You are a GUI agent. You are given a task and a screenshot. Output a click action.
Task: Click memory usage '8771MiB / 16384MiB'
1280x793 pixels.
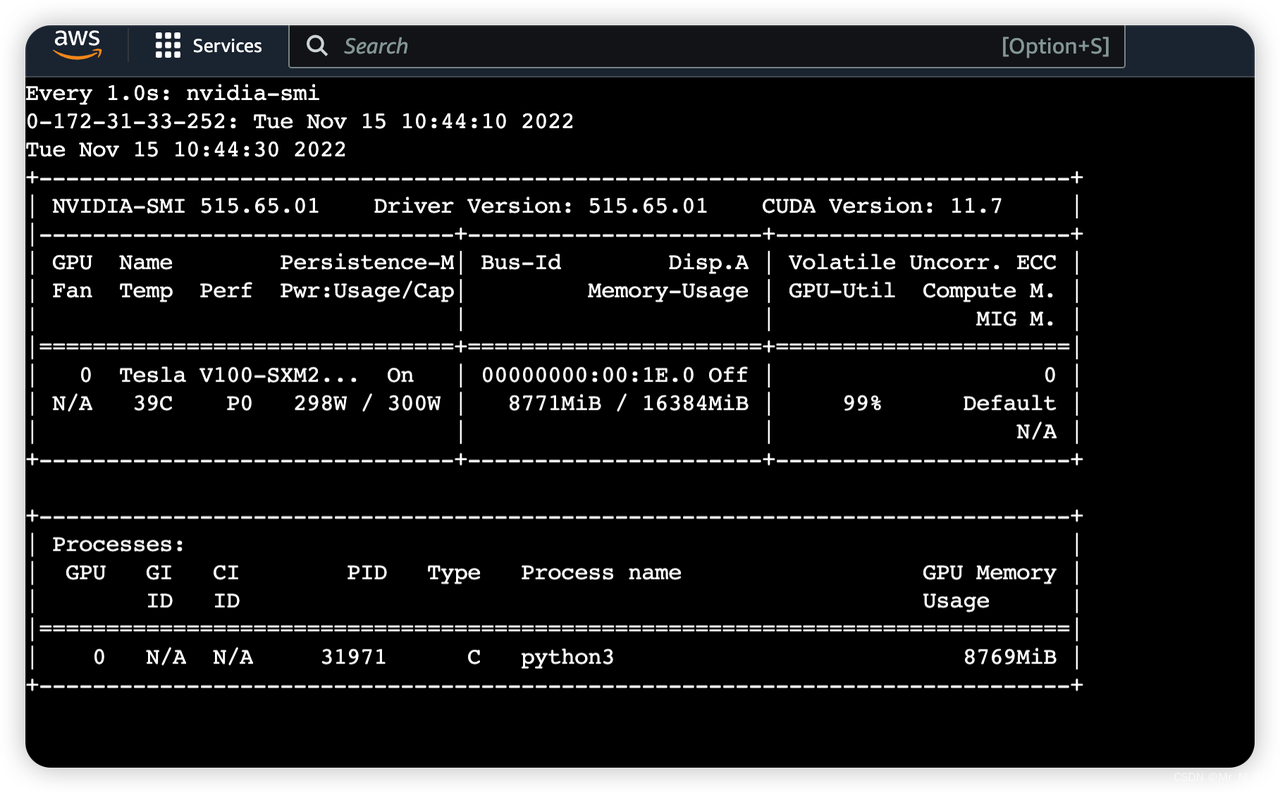[x=628, y=403]
